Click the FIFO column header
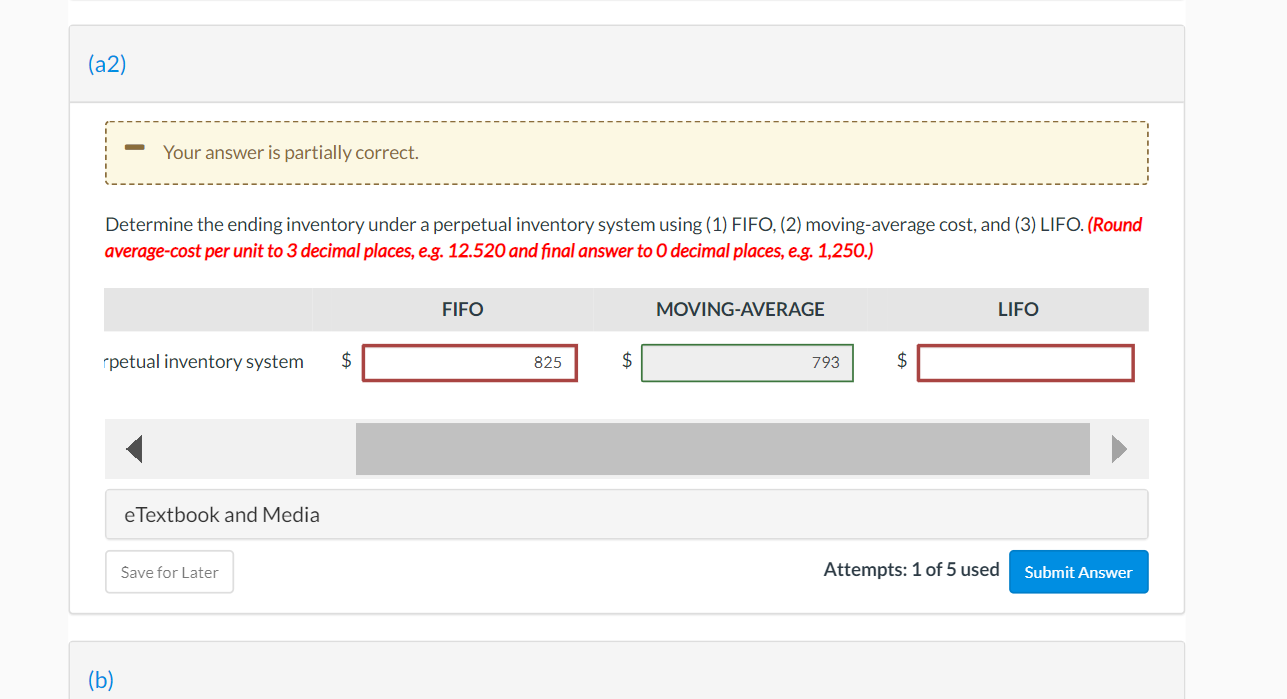 point(461,309)
